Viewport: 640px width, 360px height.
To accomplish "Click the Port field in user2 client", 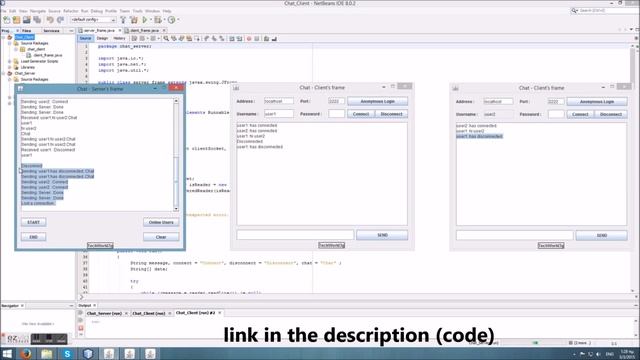I will click(x=556, y=102).
